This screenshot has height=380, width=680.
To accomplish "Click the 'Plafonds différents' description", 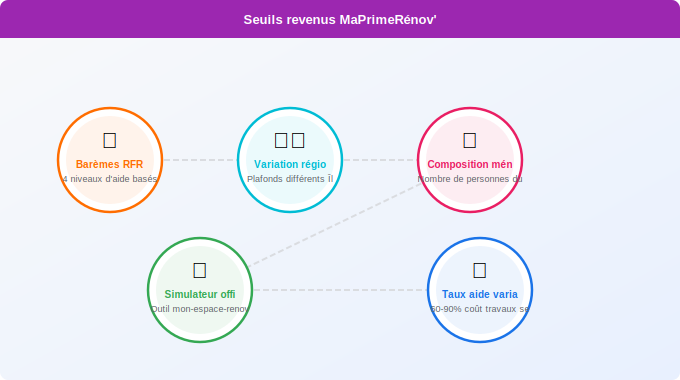I will click(290, 179).
